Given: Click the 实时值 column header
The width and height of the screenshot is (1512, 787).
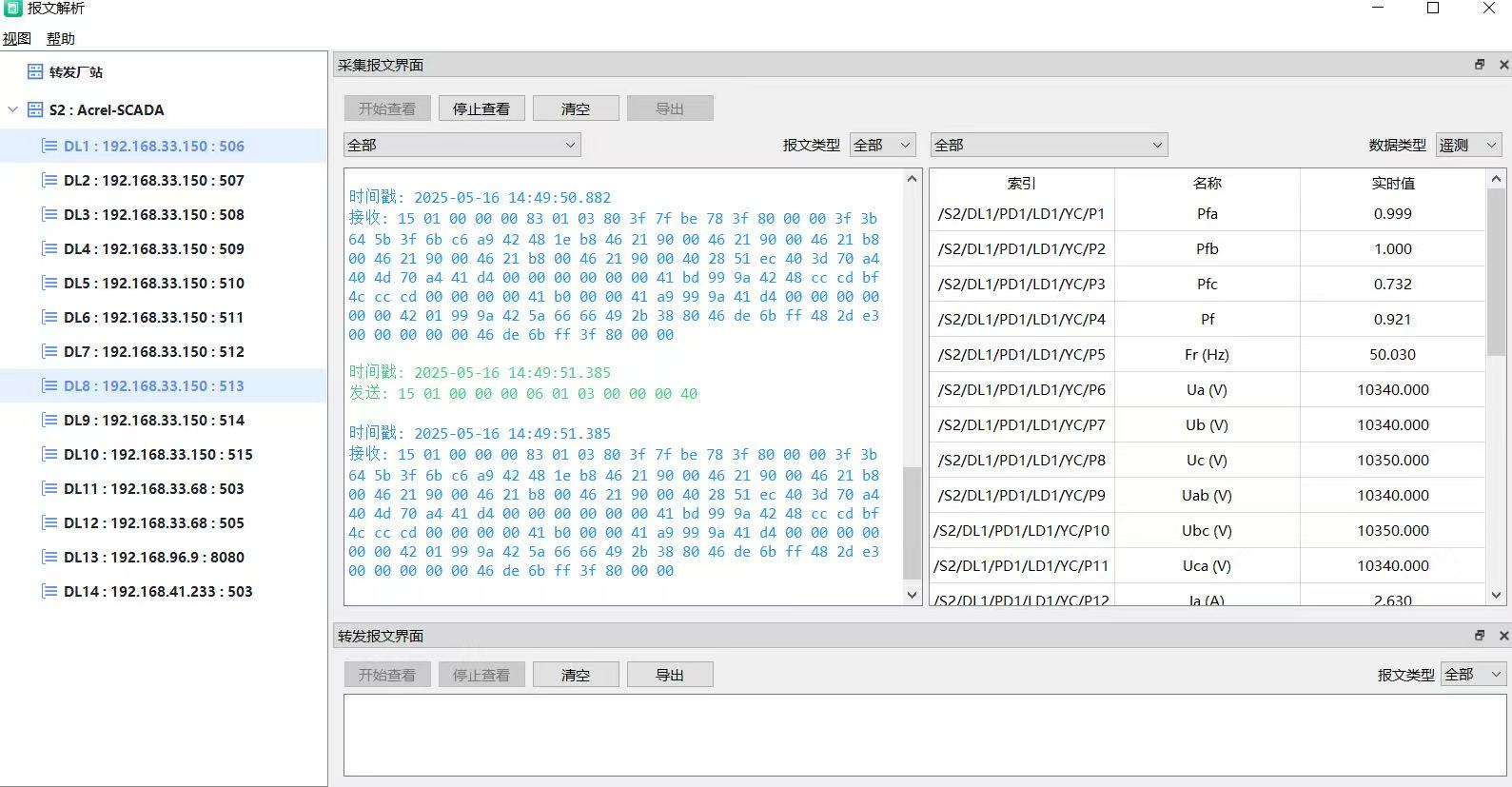Looking at the screenshot, I should [1392, 184].
